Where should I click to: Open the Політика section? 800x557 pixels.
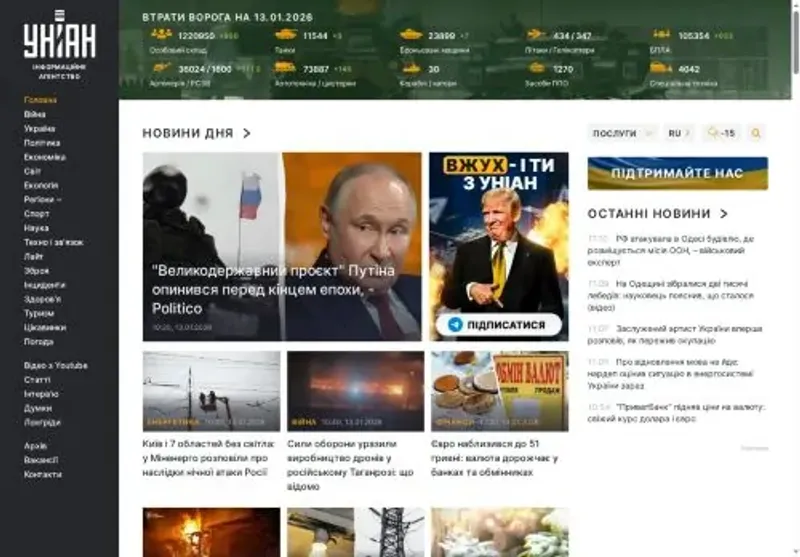click(42, 143)
